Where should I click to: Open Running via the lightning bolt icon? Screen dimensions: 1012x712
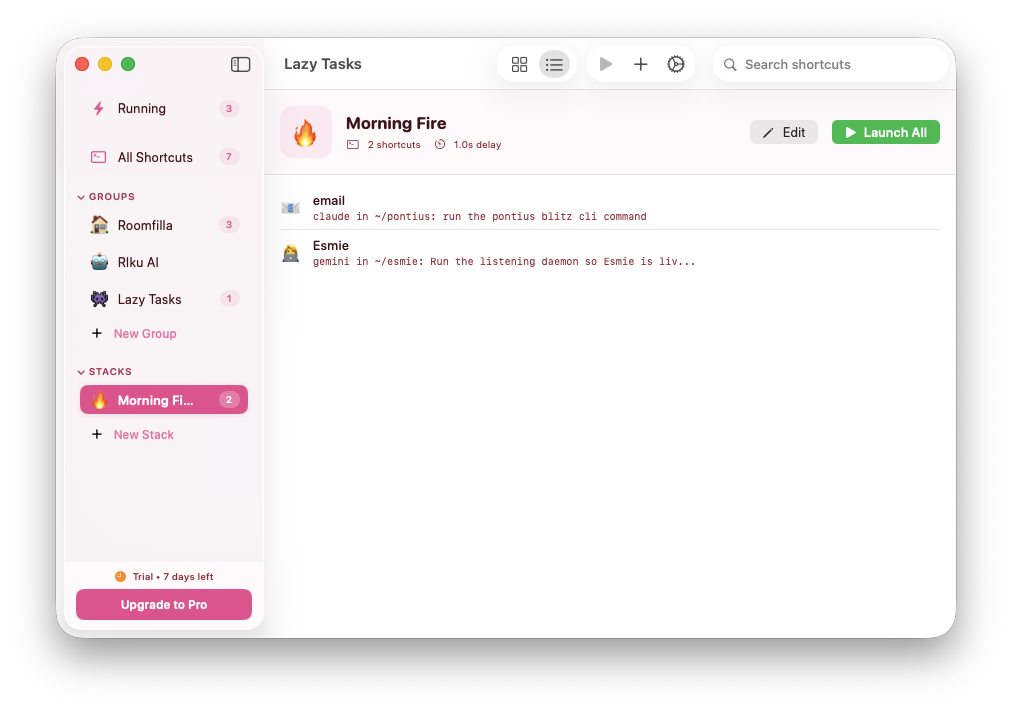97,108
